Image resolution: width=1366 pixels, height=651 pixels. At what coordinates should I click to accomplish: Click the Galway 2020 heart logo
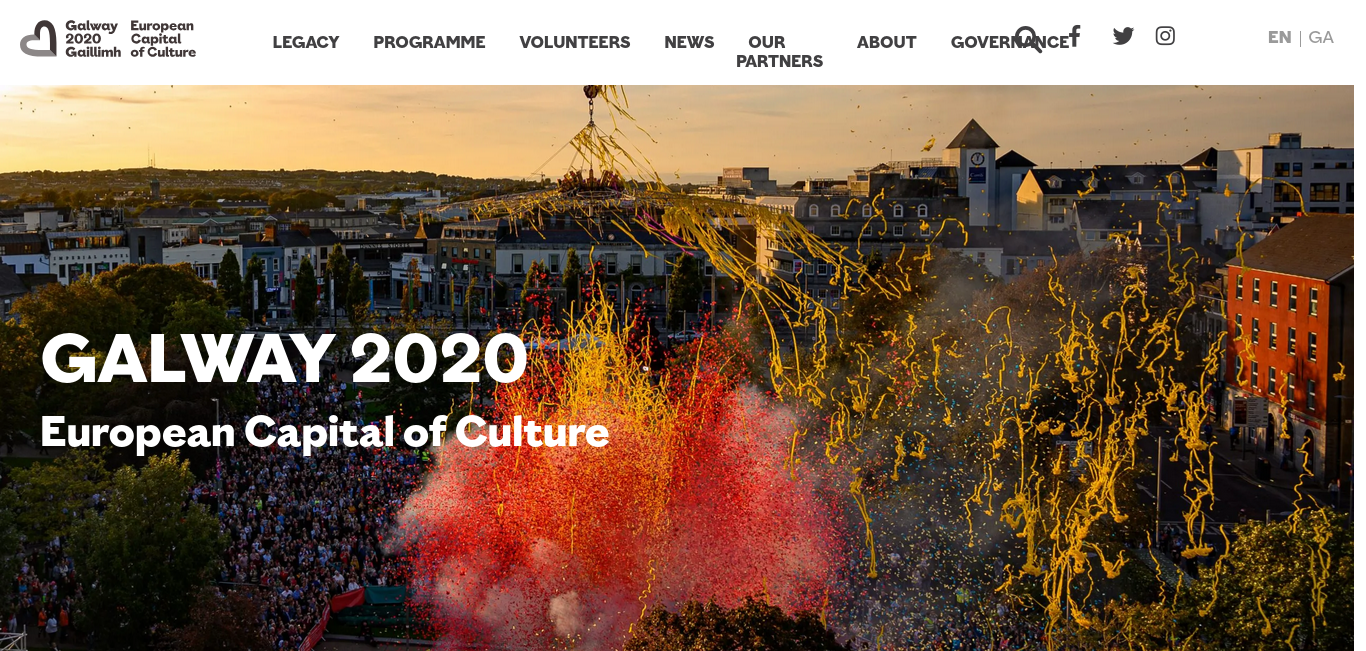click(39, 38)
